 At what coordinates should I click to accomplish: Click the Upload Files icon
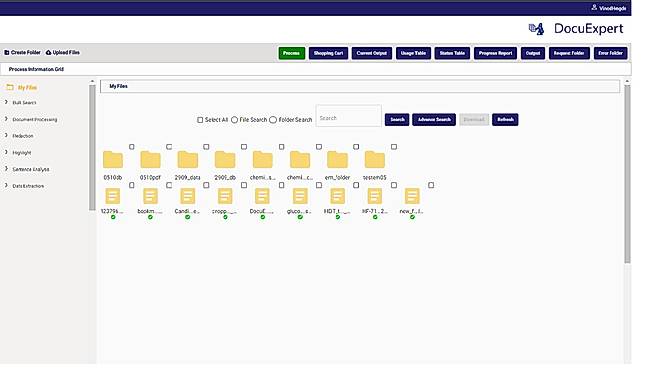click(x=48, y=53)
